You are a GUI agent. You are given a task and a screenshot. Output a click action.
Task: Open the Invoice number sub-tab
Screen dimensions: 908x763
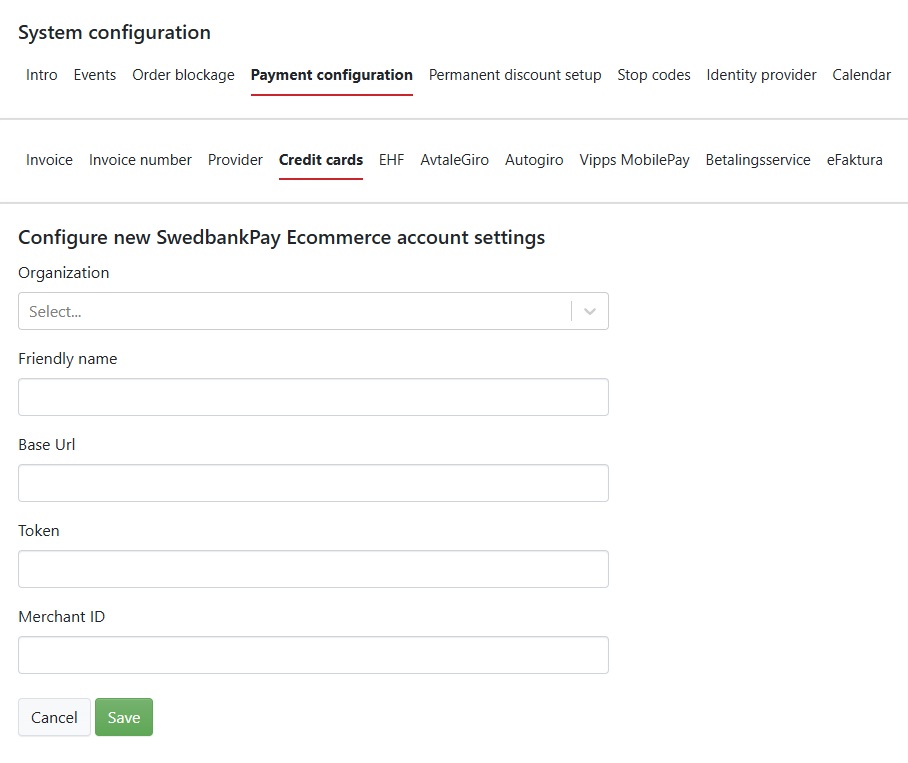coord(140,160)
